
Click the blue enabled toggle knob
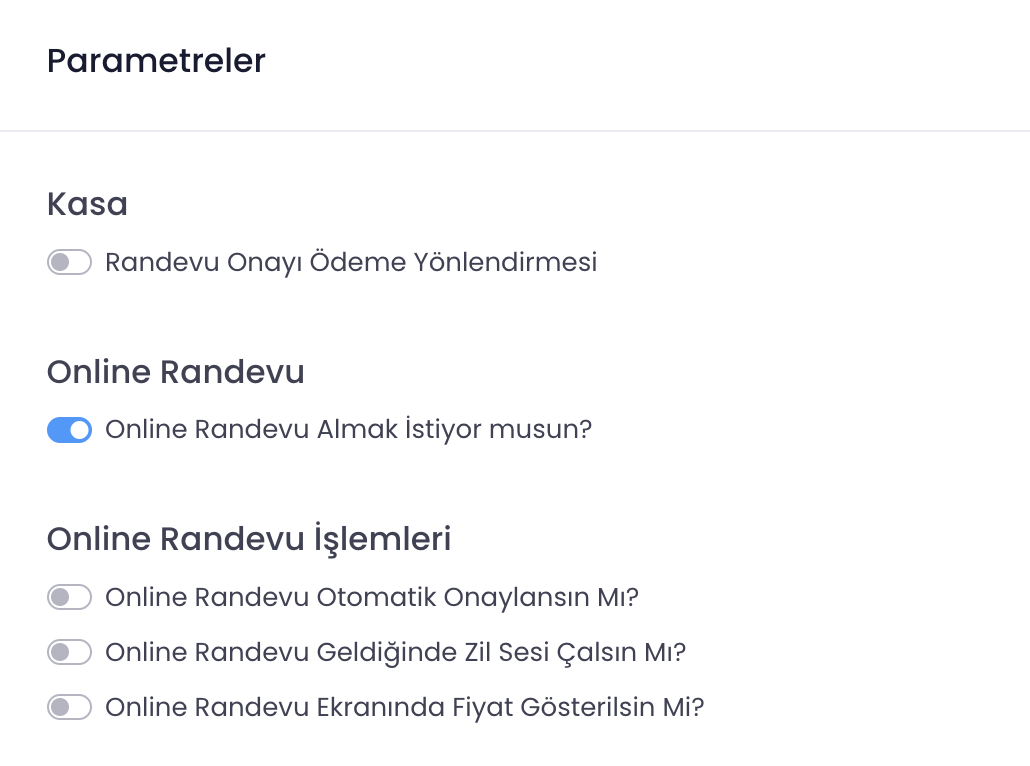click(x=80, y=430)
